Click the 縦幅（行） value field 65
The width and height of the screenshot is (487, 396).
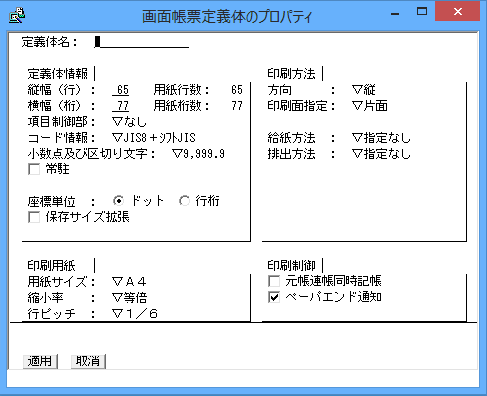(x=121, y=90)
